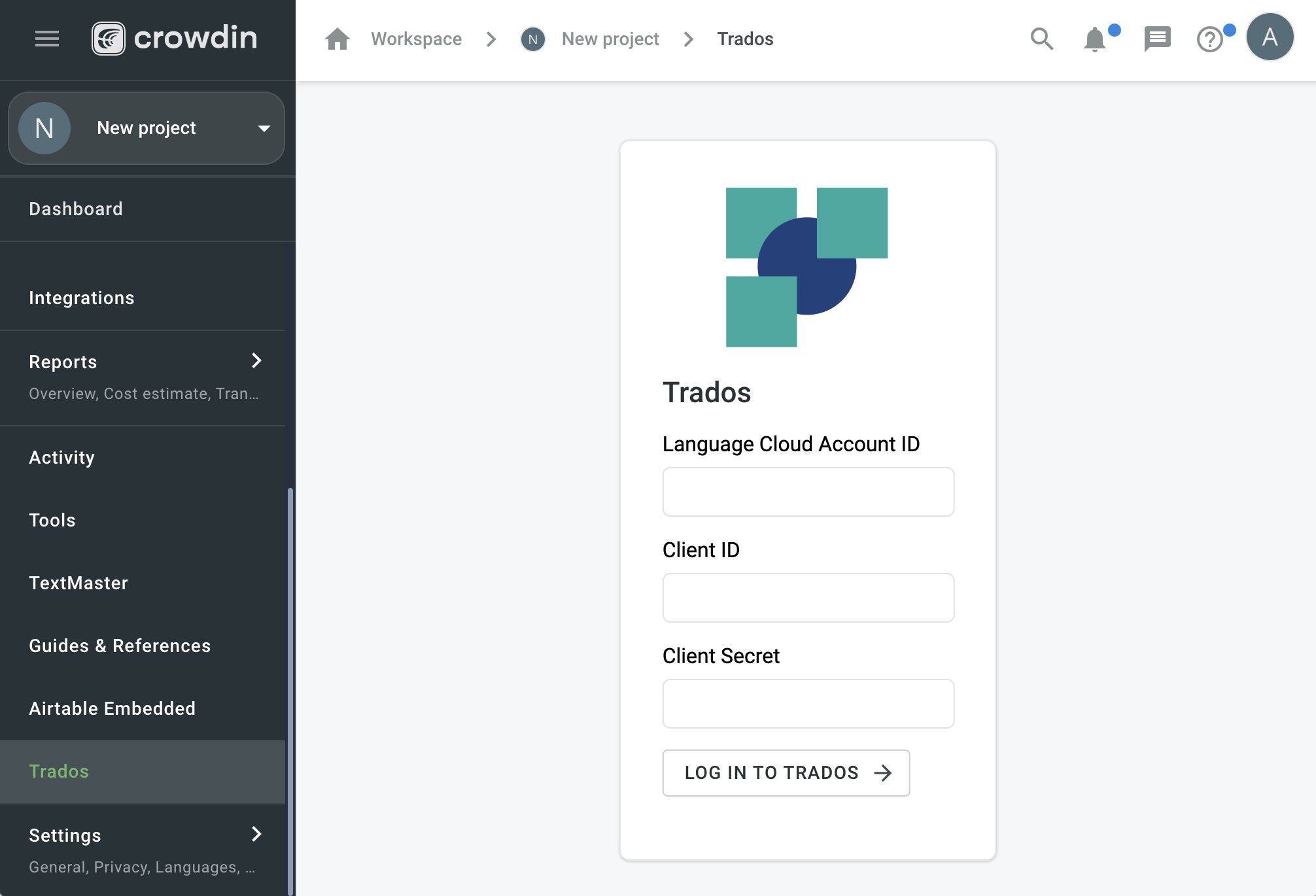The height and width of the screenshot is (896, 1316).
Task: Open TextMaster in sidebar
Action: click(143, 583)
